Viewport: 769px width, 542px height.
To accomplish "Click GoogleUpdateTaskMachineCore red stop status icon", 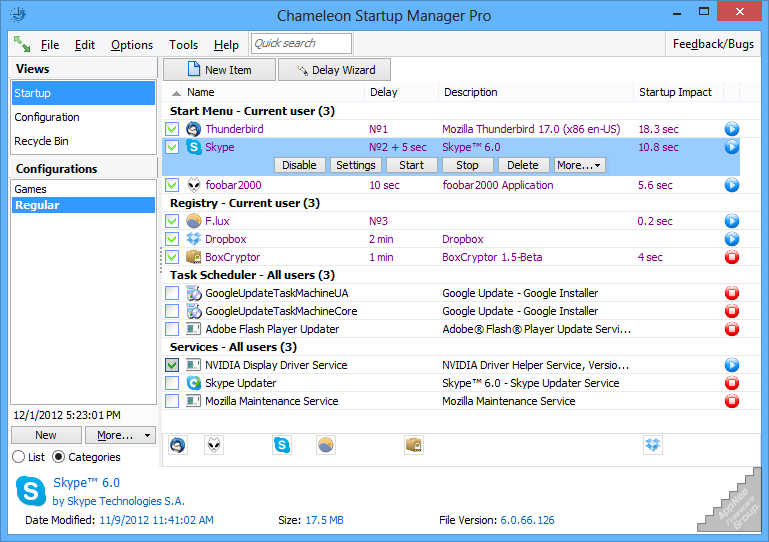I will (731, 311).
